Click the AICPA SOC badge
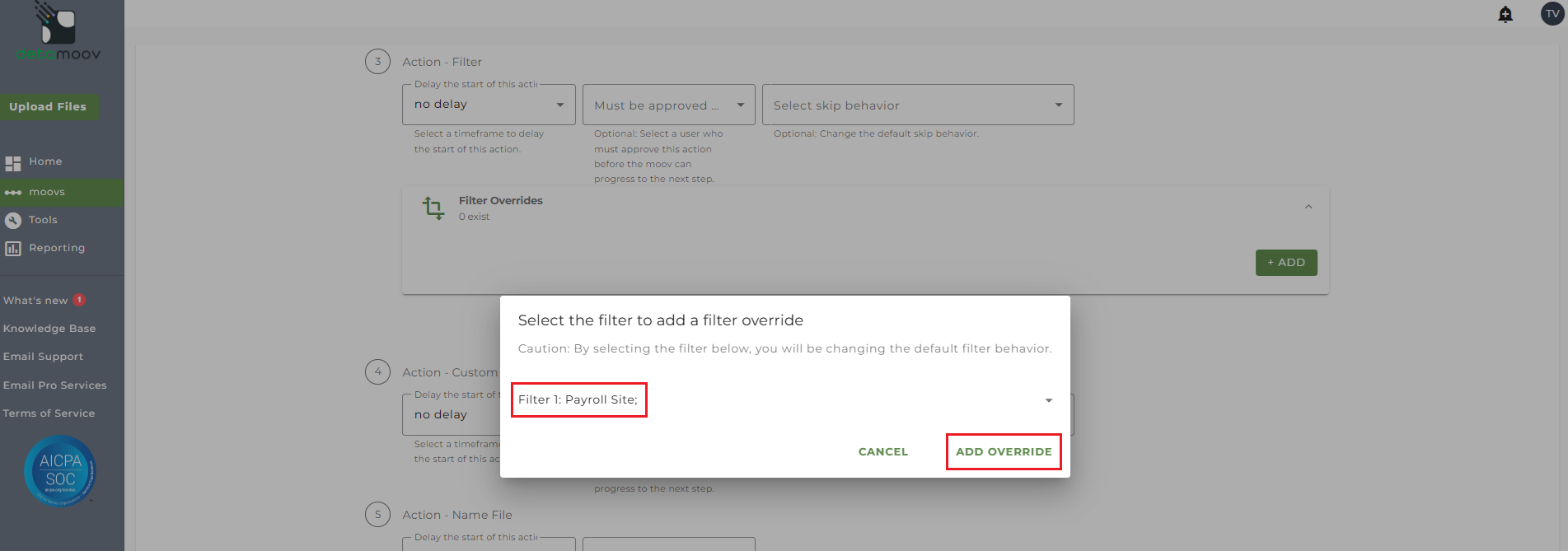 click(x=60, y=470)
